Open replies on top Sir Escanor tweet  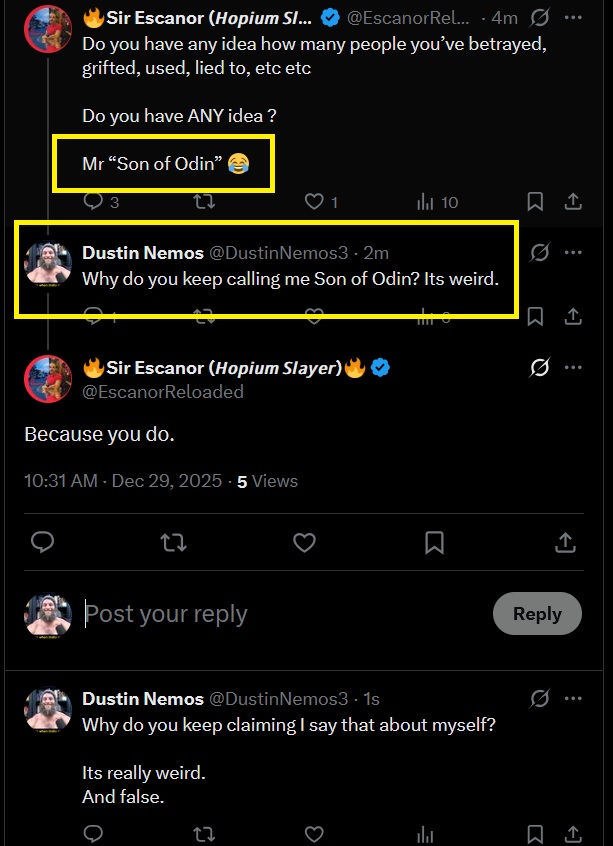point(94,201)
